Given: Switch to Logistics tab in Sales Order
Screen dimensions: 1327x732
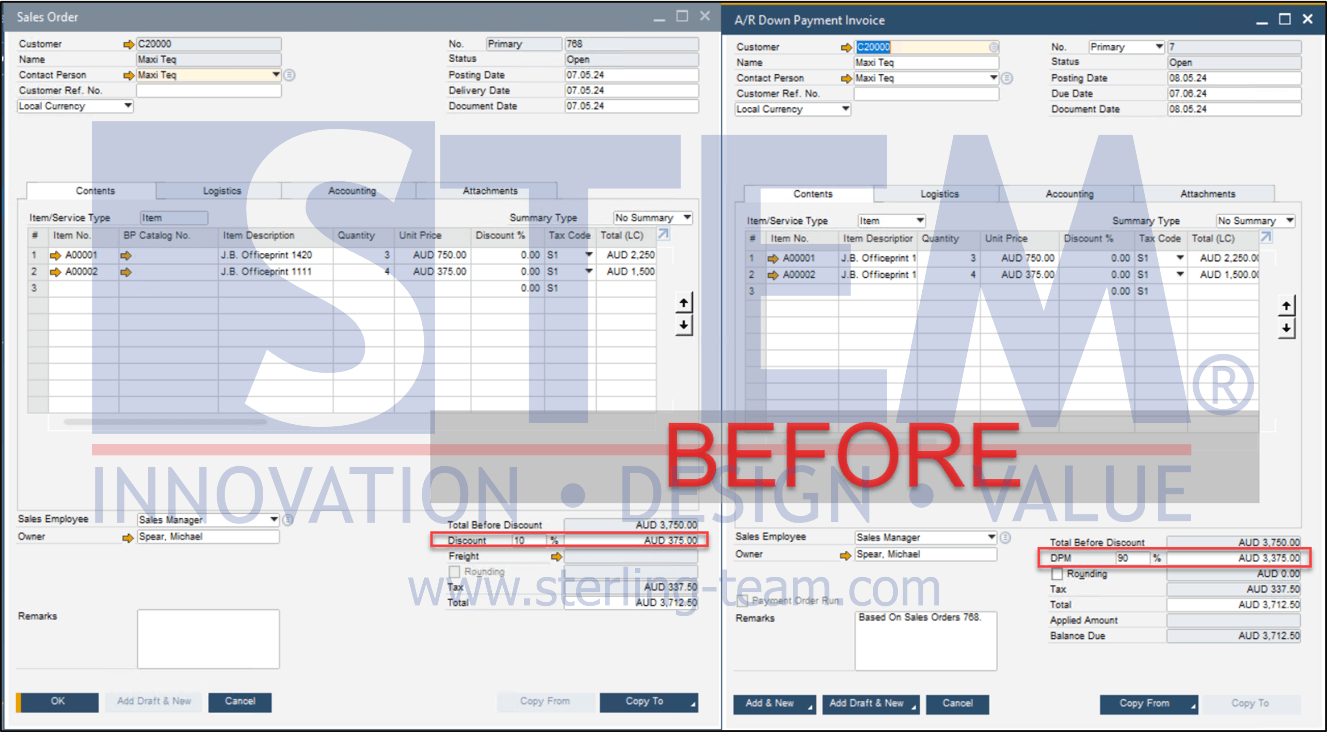Looking at the screenshot, I should click(x=222, y=191).
